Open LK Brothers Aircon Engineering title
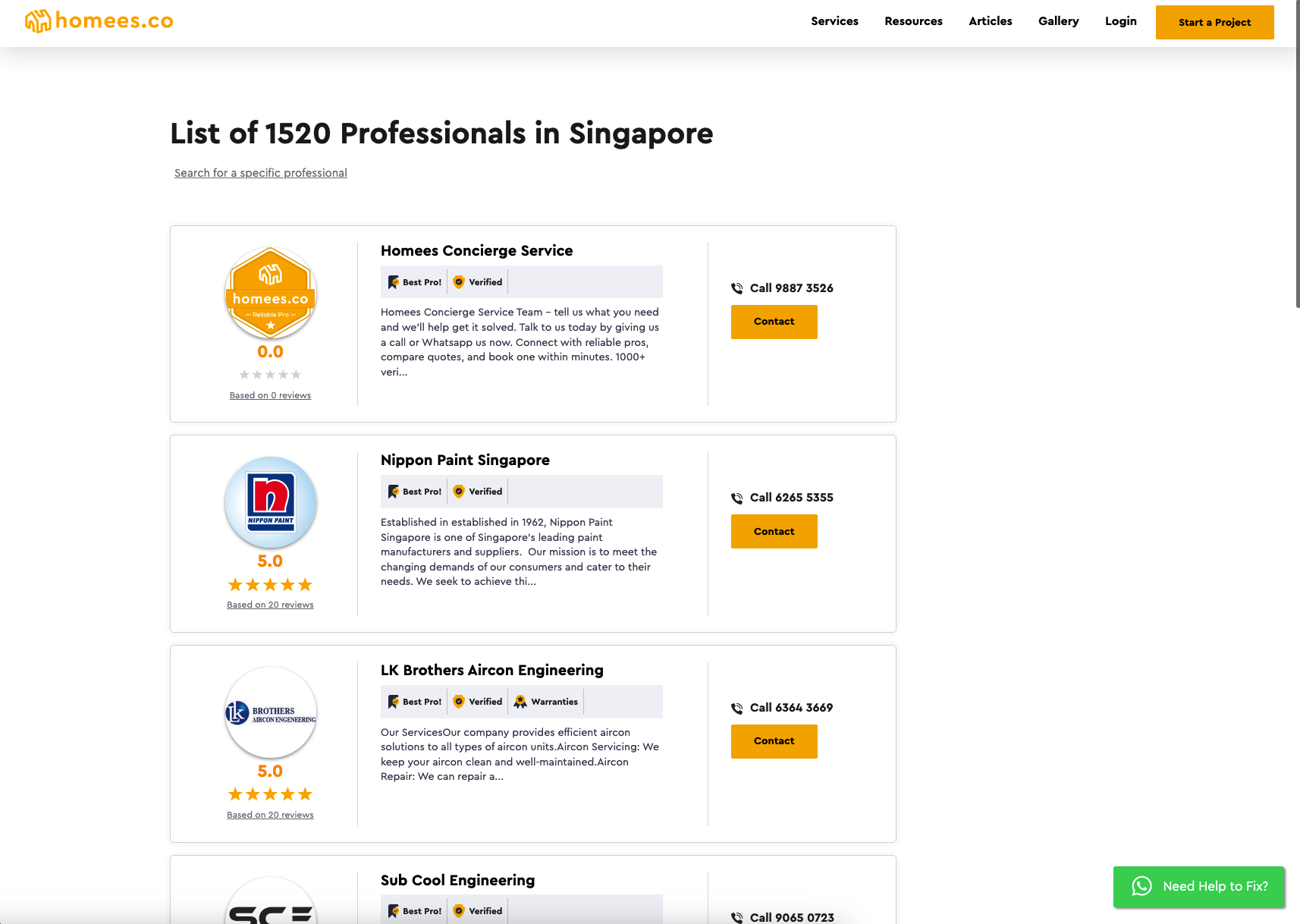 pyautogui.click(x=492, y=670)
